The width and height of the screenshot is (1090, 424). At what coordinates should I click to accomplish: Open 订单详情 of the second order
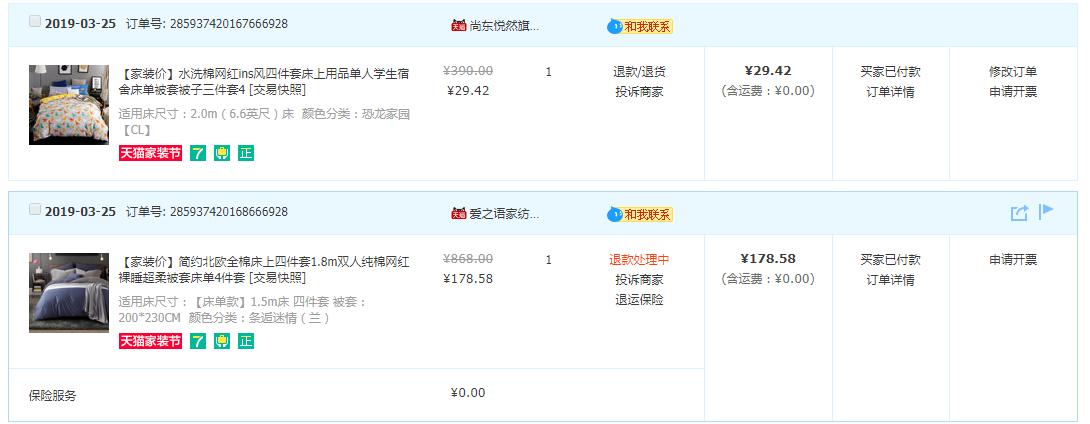(x=890, y=280)
